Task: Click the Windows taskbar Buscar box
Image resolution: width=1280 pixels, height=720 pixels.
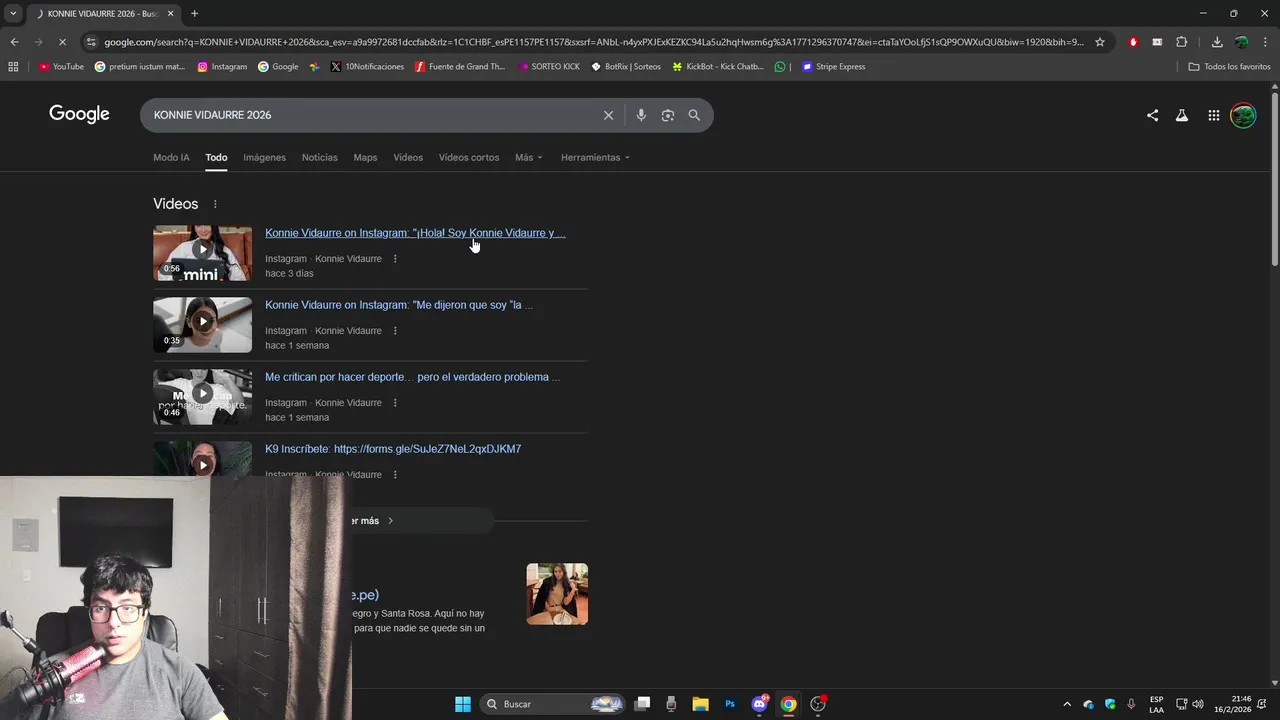Action: pos(553,704)
